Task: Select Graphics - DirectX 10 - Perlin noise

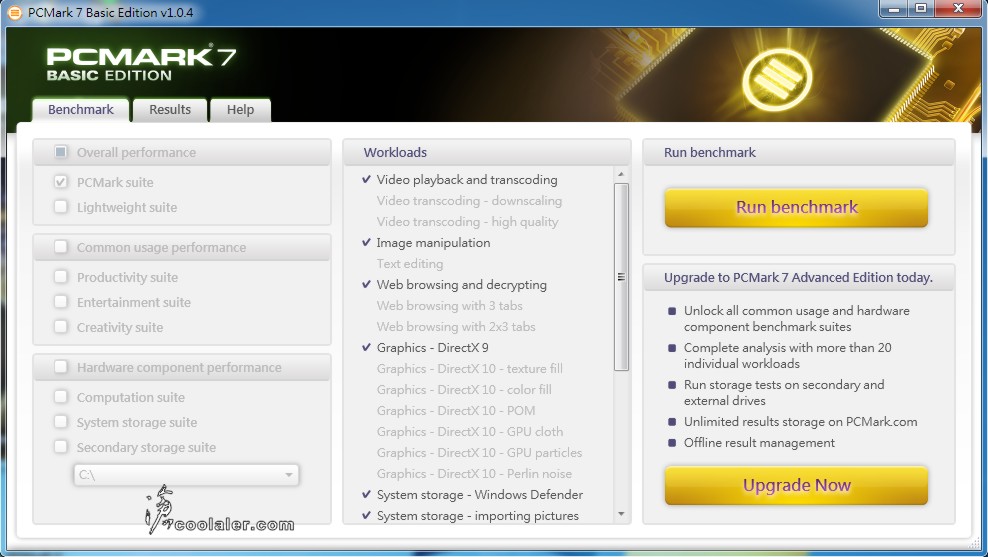Action: [474, 473]
